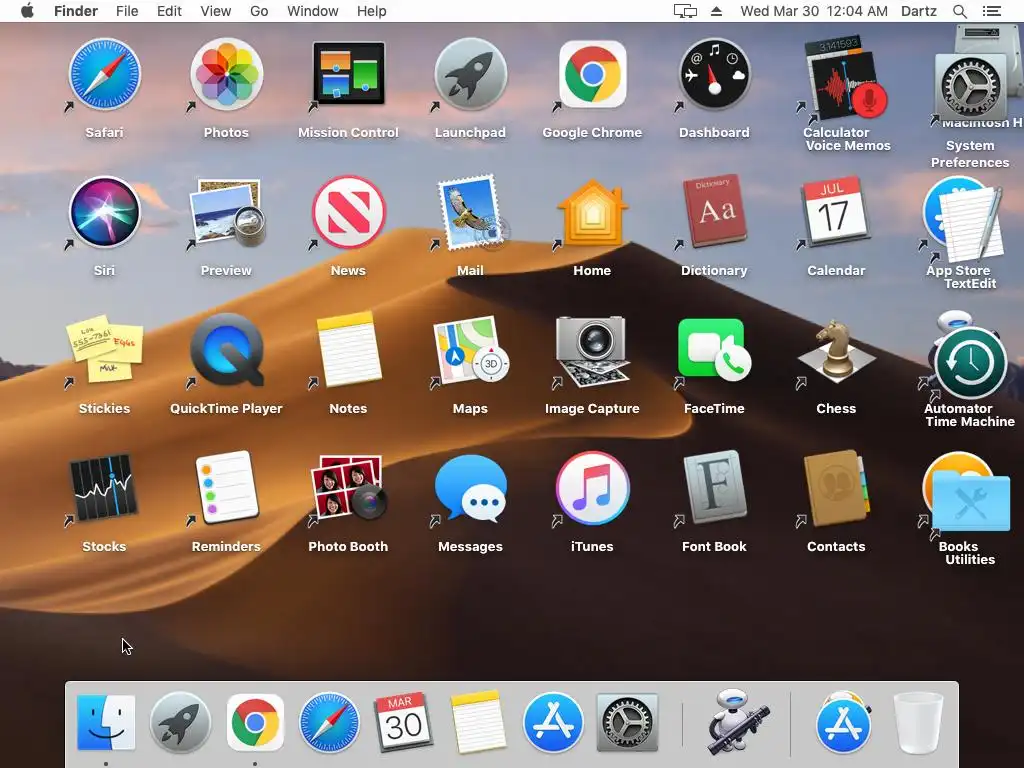This screenshot has width=1024, height=768.
Task: Open the Help menu
Action: point(372,11)
